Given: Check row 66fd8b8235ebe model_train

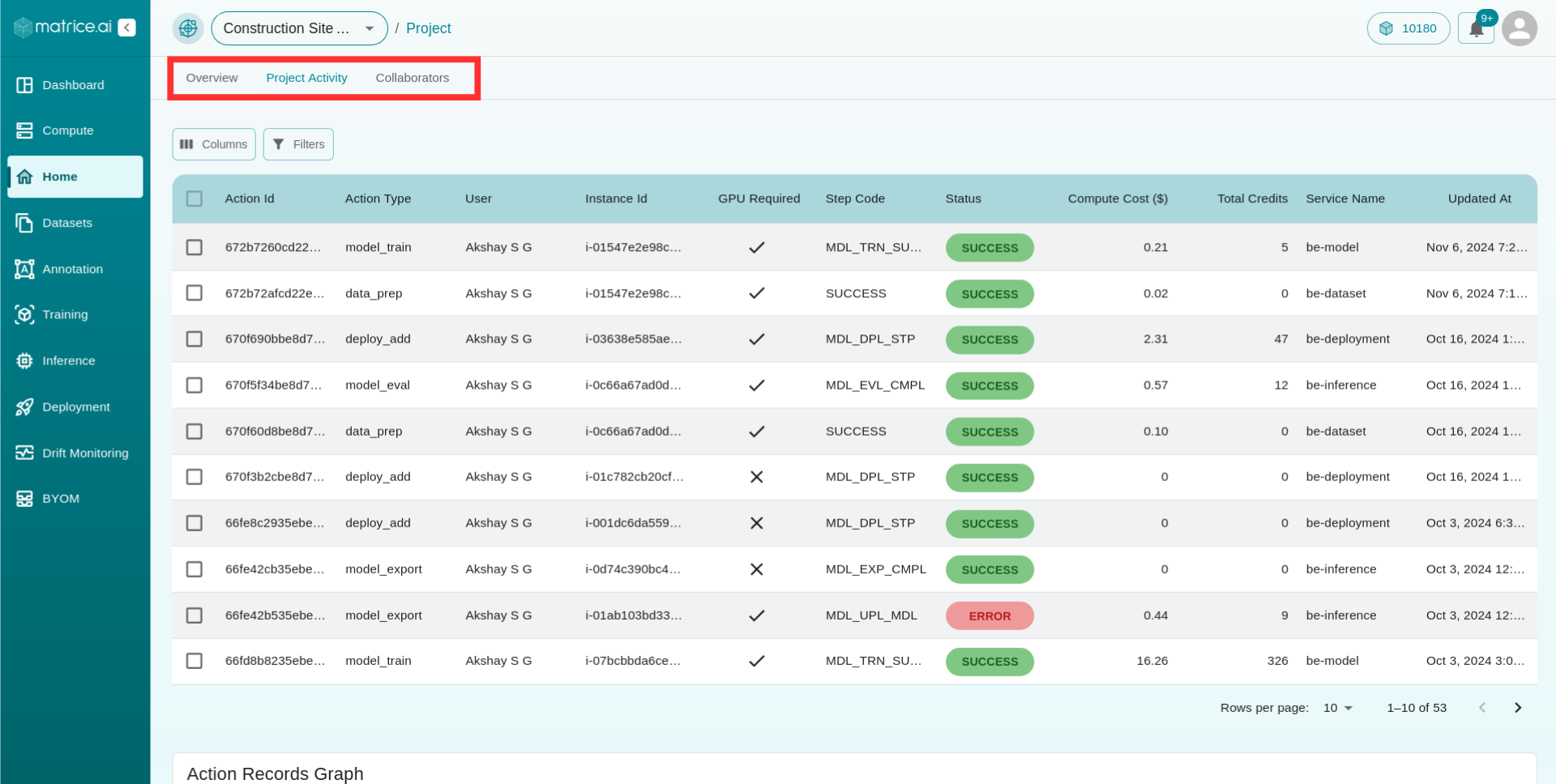Looking at the screenshot, I should [194, 661].
